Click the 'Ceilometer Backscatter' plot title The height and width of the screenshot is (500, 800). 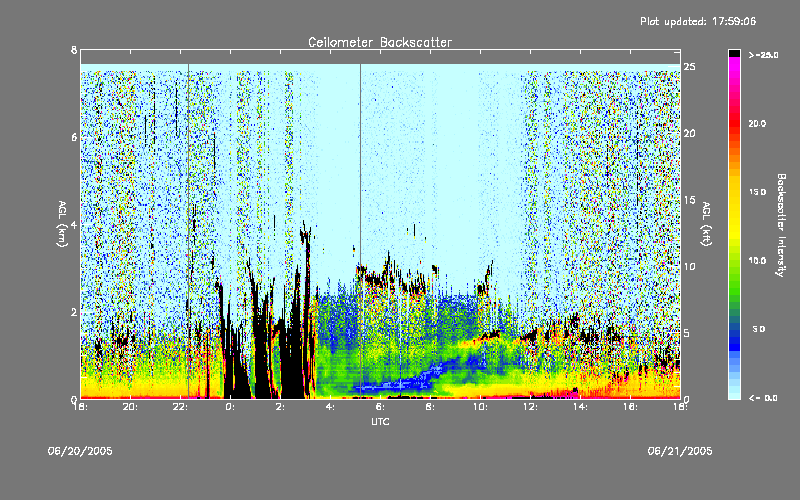380,42
